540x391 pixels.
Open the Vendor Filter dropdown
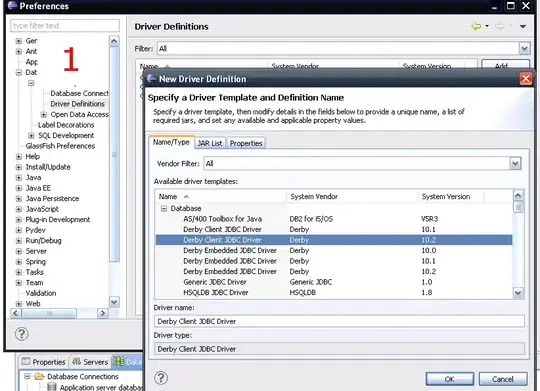point(515,164)
